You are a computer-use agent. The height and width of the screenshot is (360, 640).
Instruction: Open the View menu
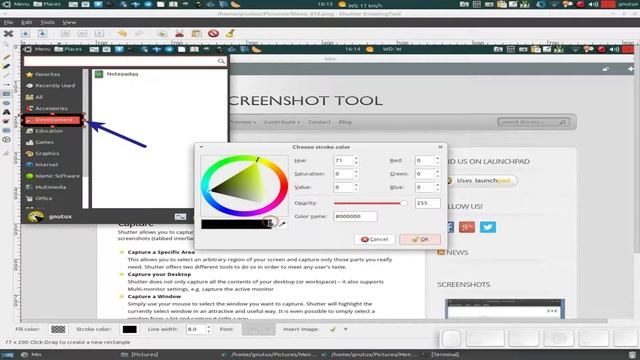pyautogui.click(x=69, y=22)
